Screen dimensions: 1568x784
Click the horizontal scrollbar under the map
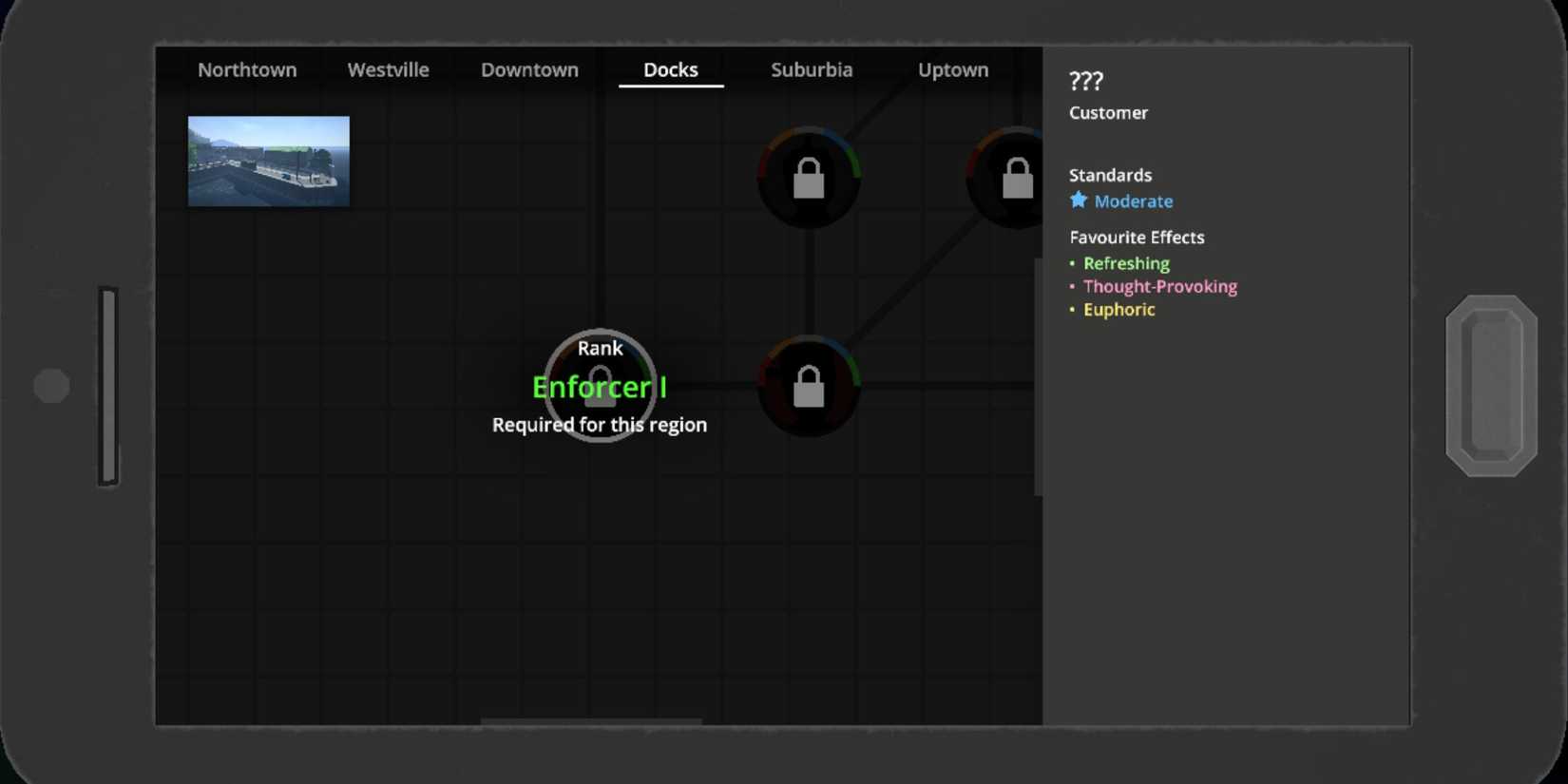590,722
